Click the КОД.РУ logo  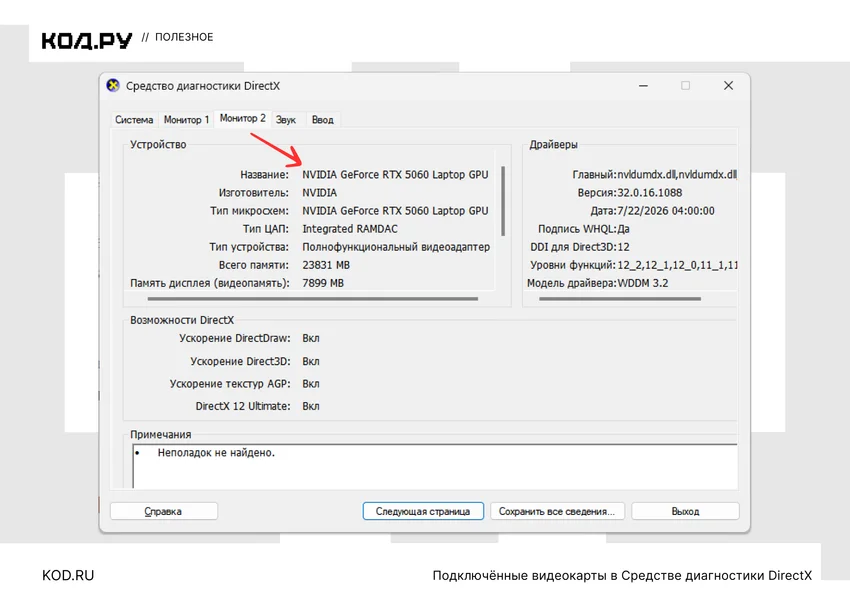pyautogui.click(x=87, y=40)
